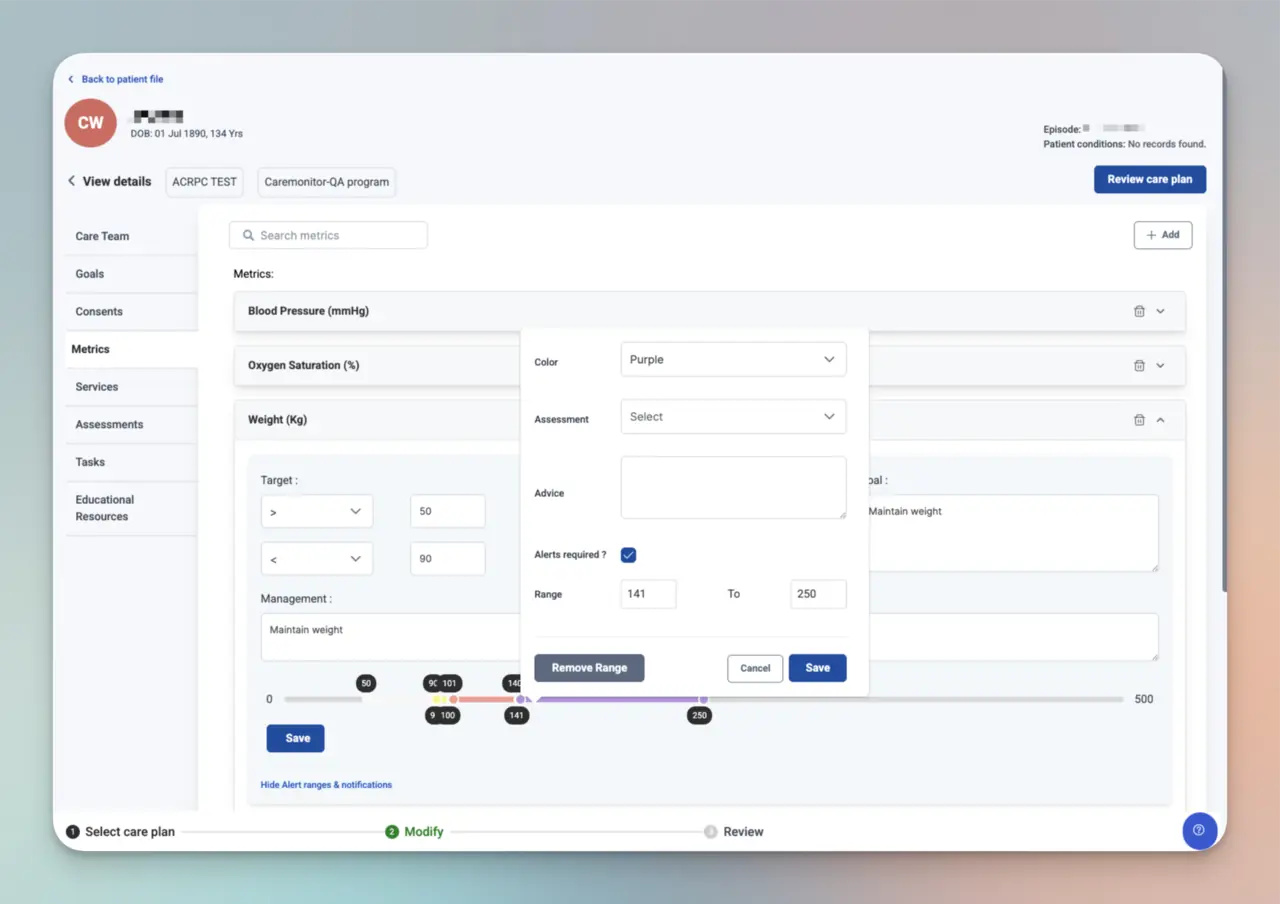Image resolution: width=1280 pixels, height=904 pixels.
Task: Click the Advice text area
Action: click(733, 488)
